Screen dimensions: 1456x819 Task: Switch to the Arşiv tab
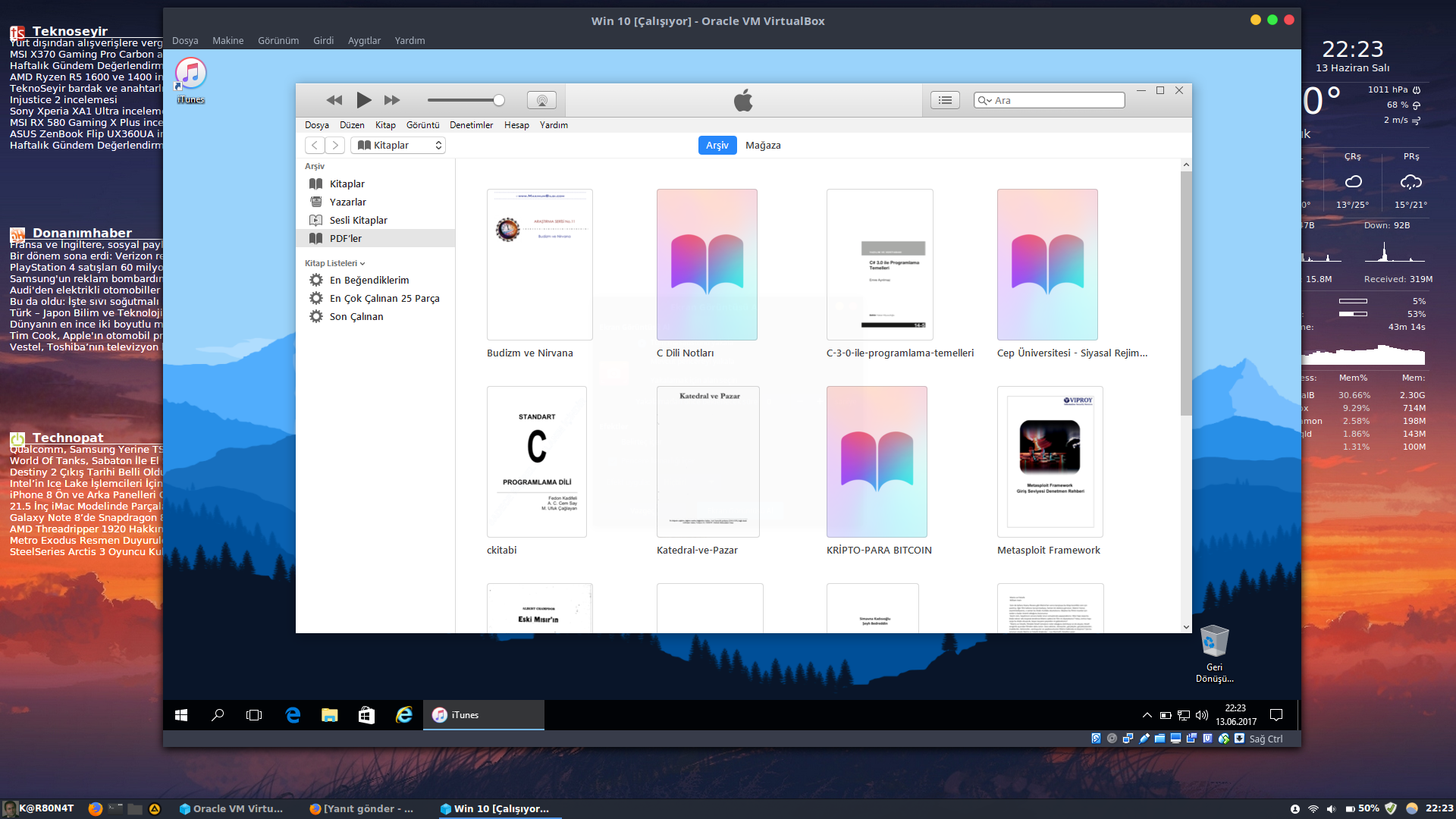[717, 145]
